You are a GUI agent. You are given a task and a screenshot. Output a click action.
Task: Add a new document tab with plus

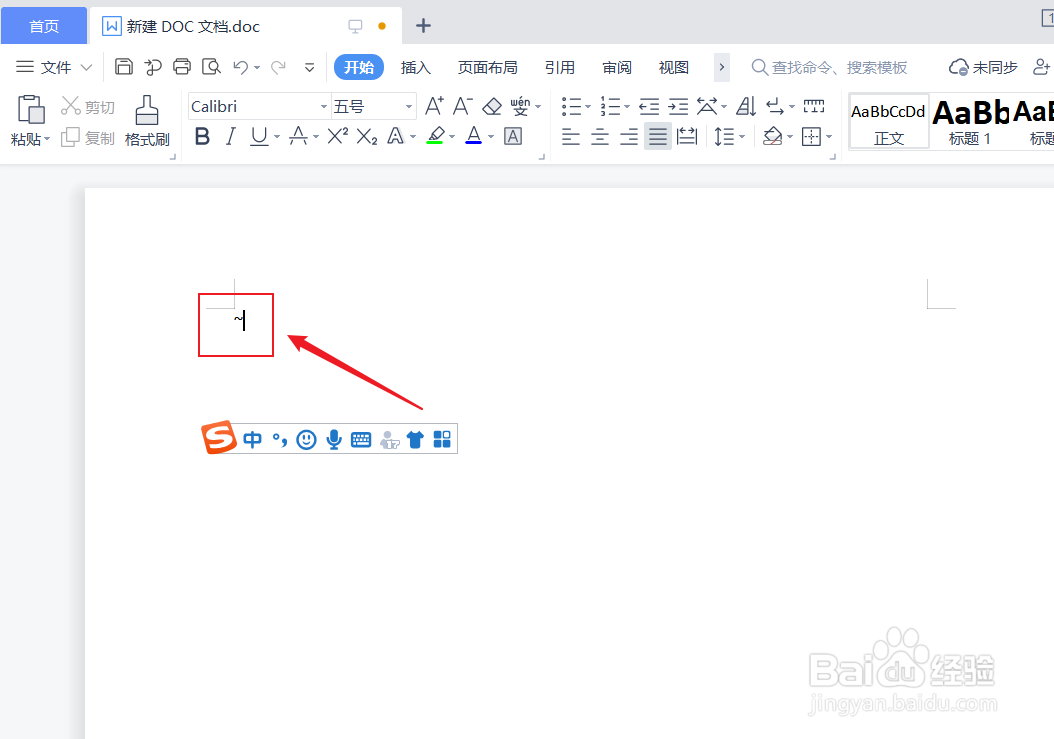(x=423, y=26)
